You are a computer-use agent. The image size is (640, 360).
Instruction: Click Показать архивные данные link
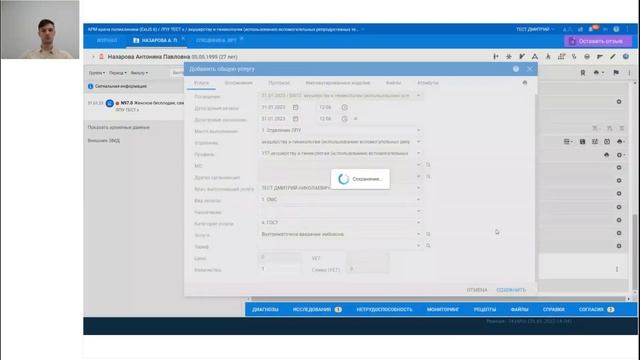[118, 127]
